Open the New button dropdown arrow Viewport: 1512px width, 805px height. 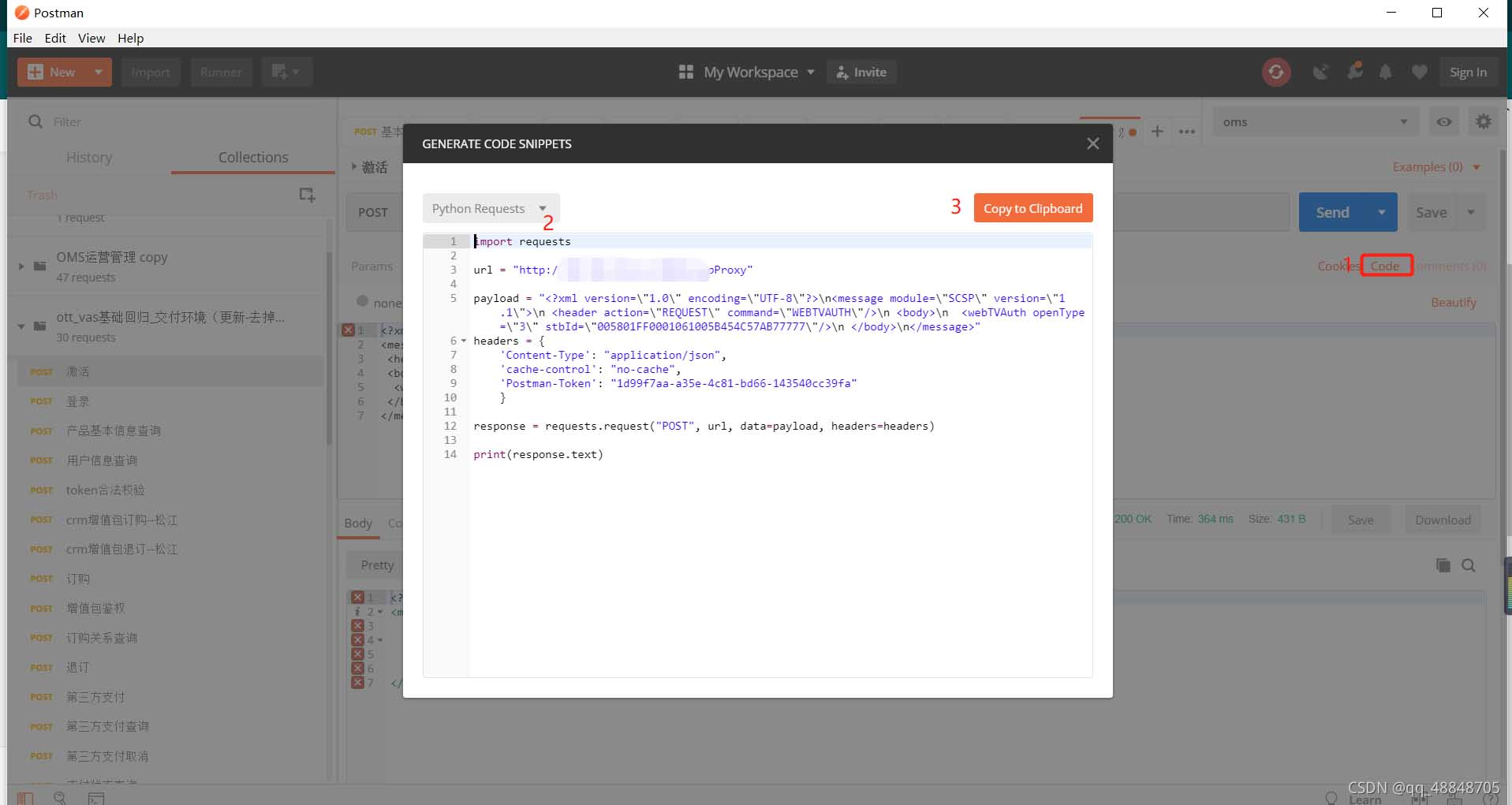(99, 72)
